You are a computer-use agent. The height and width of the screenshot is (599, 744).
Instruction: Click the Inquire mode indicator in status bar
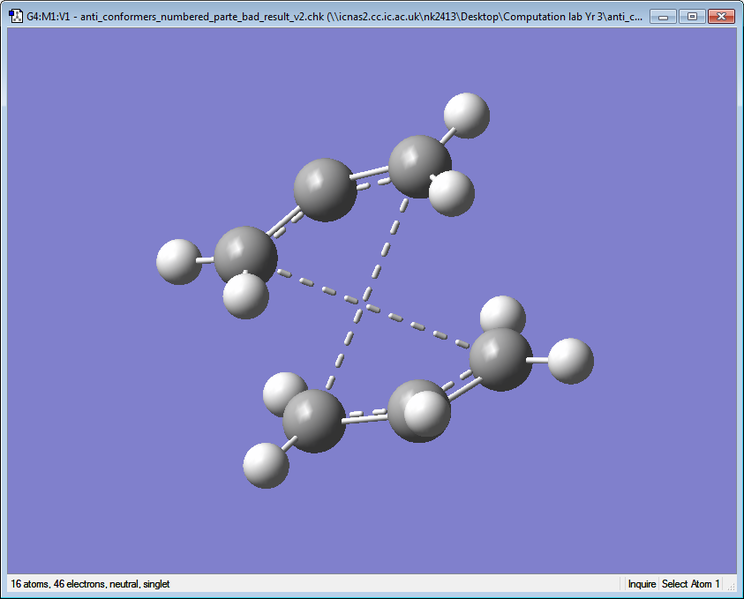pos(642,584)
